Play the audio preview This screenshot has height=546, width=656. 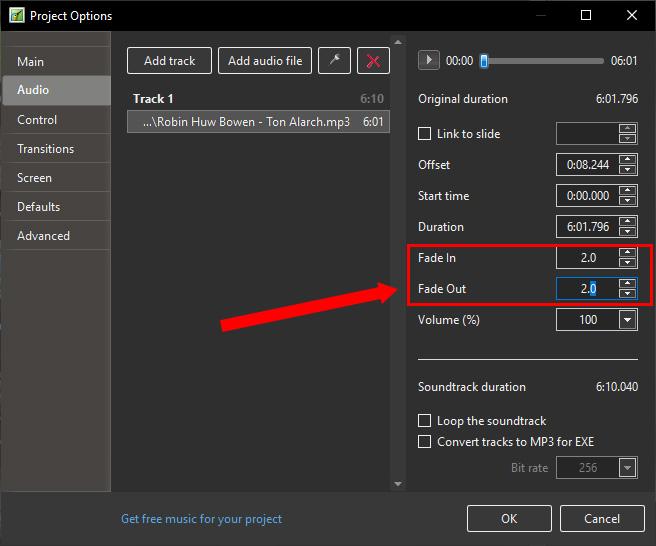tap(428, 60)
